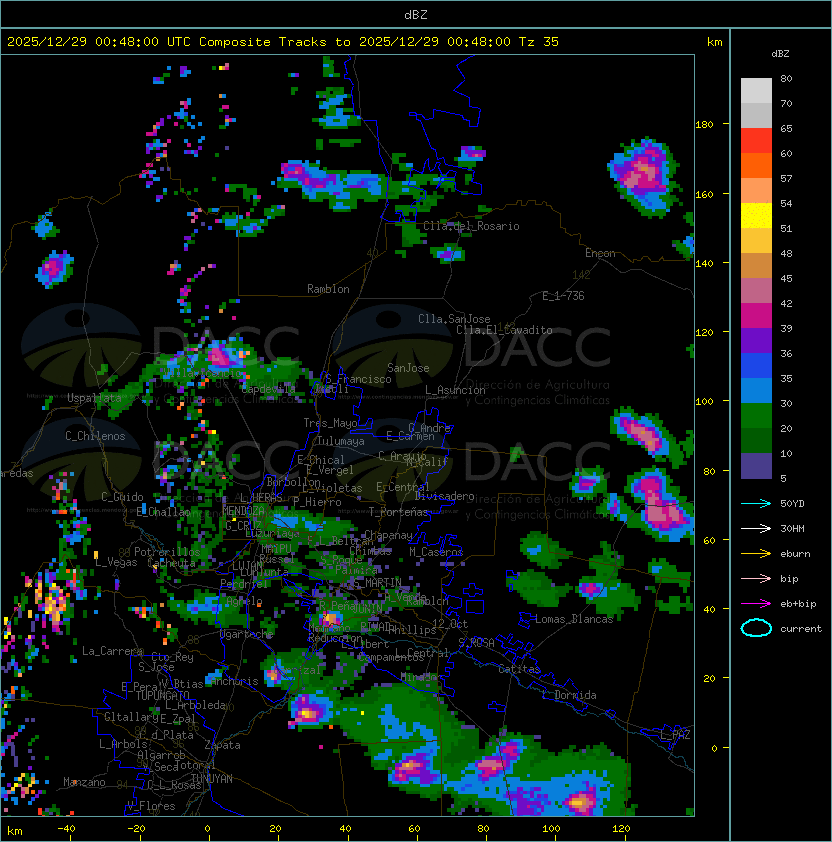Click the Tres_Mayo location label
This screenshot has width=832, height=842.
tap(330, 423)
